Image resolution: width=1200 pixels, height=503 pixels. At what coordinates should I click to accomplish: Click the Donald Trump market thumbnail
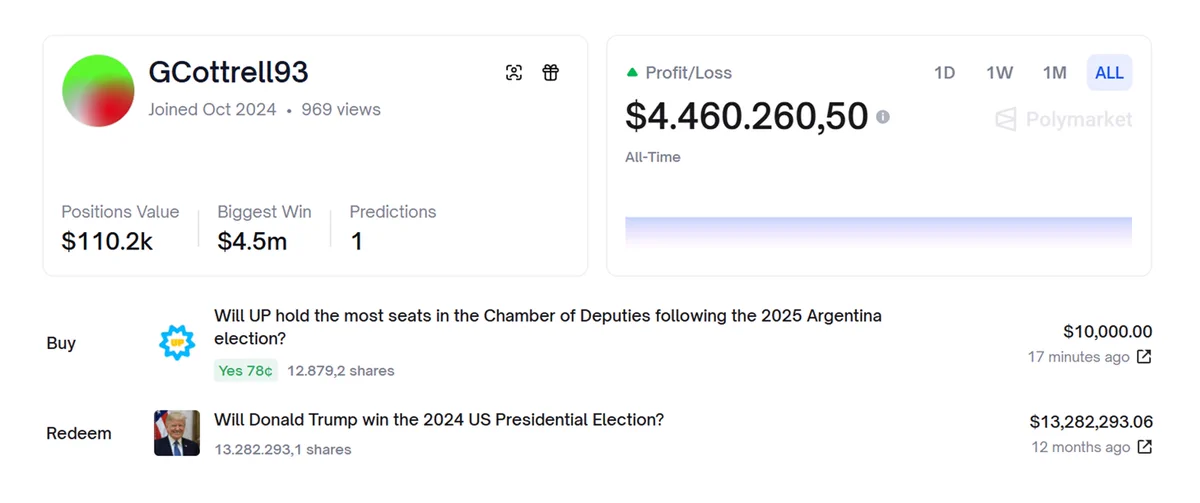click(x=177, y=433)
